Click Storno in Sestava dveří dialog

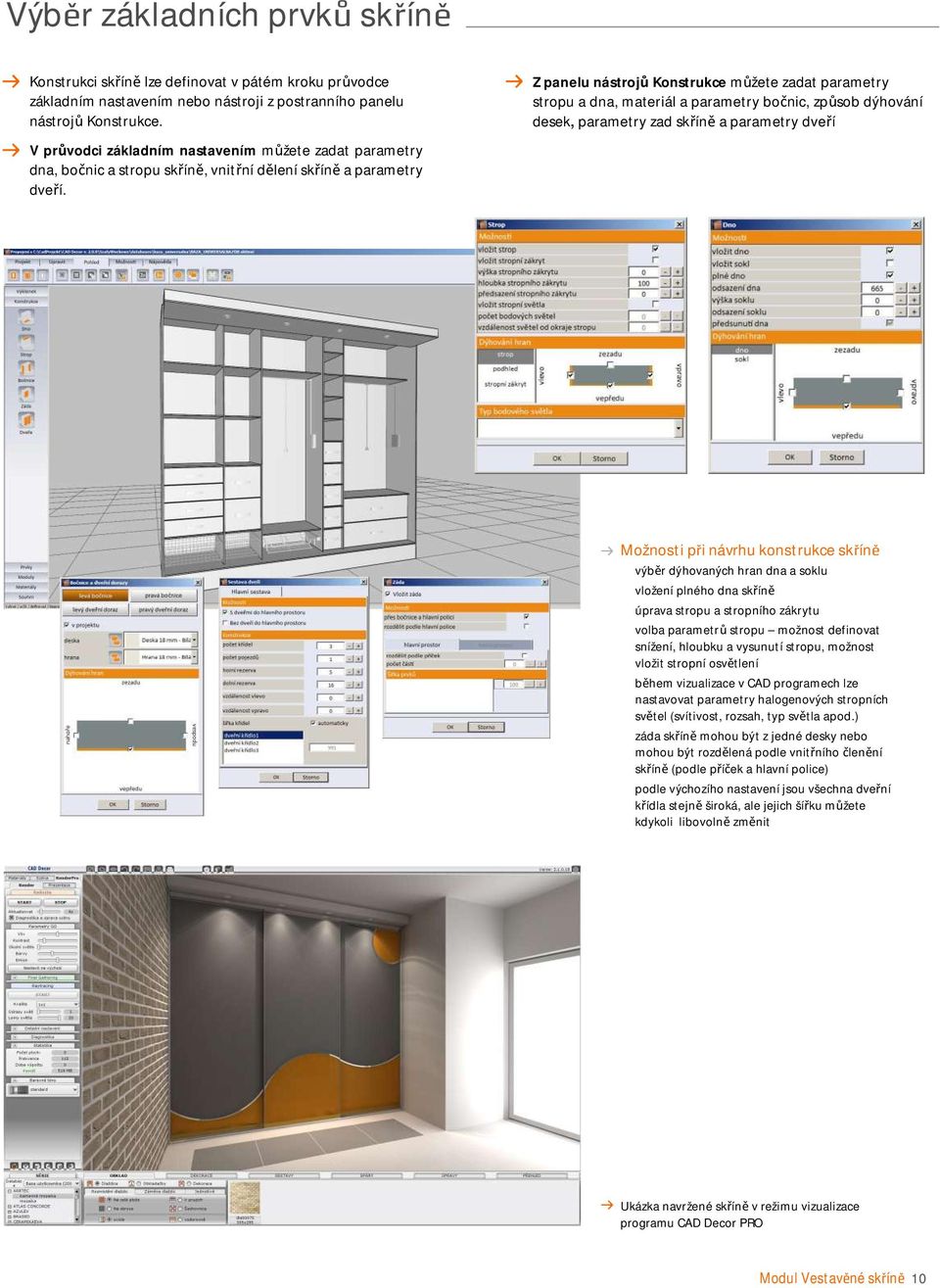click(310, 777)
